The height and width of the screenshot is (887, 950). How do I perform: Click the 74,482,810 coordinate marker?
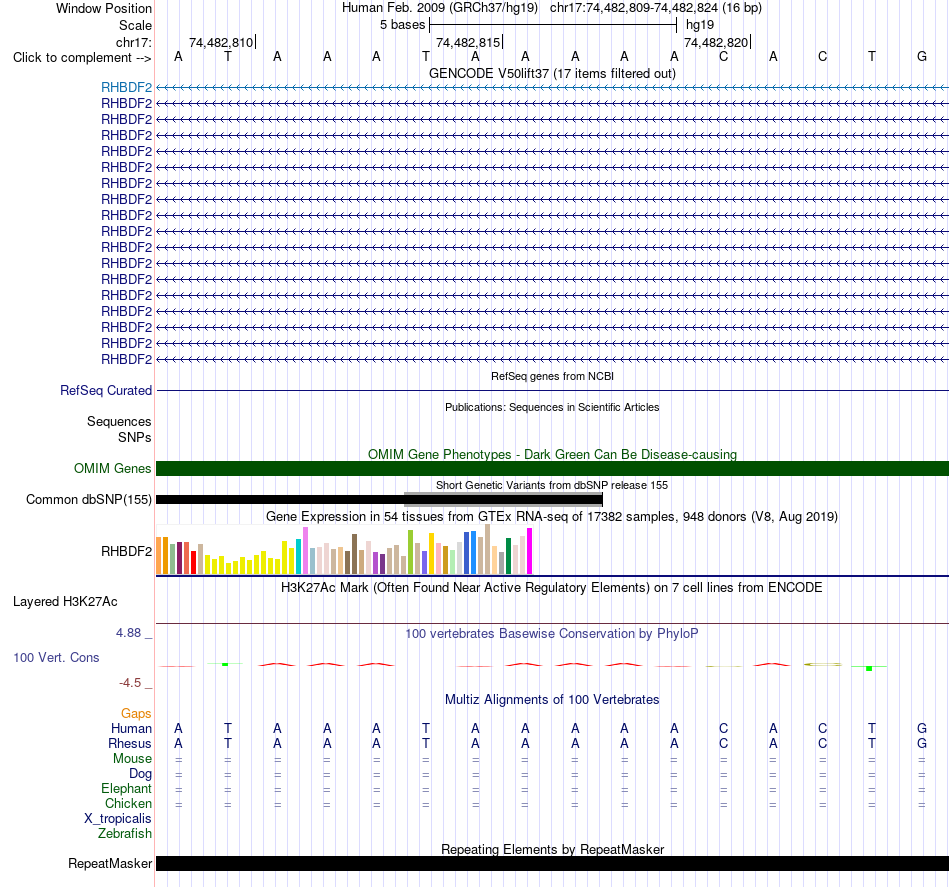click(221, 42)
